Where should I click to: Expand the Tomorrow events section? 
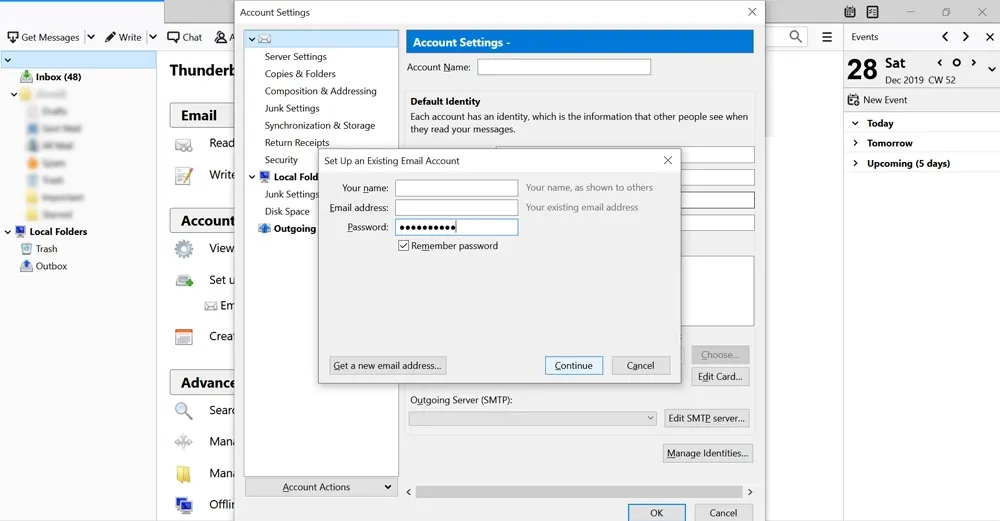pyautogui.click(x=855, y=143)
